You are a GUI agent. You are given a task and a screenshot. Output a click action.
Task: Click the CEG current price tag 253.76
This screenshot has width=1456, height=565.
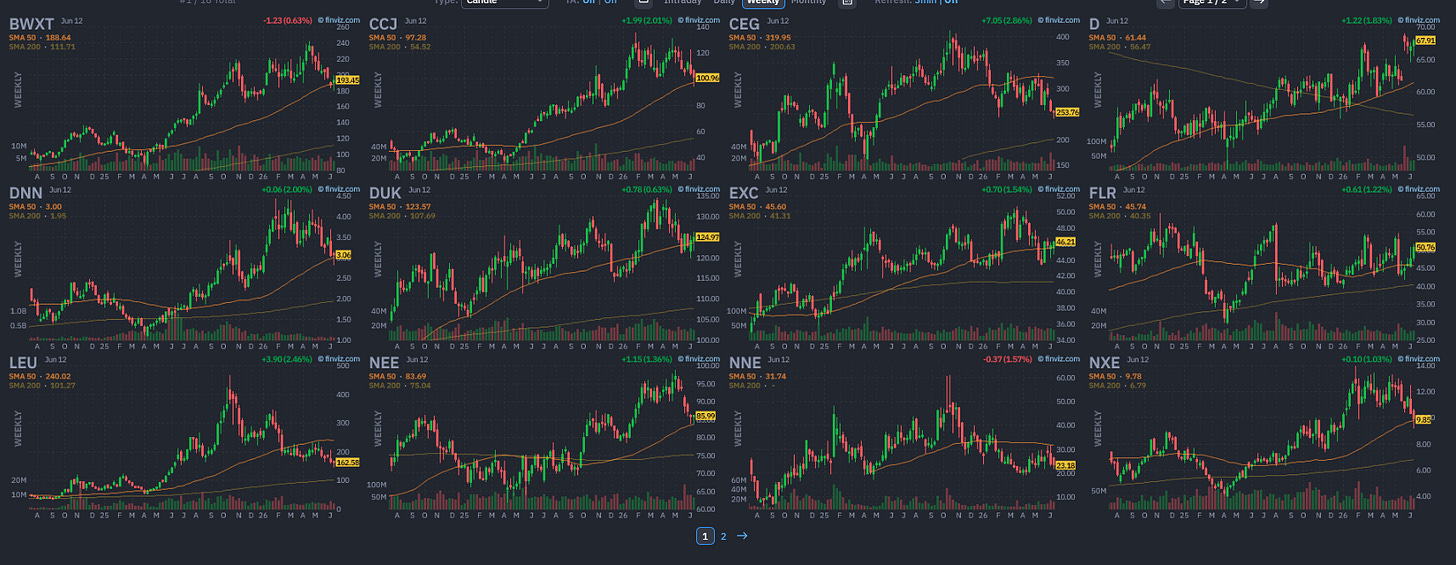point(1068,112)
